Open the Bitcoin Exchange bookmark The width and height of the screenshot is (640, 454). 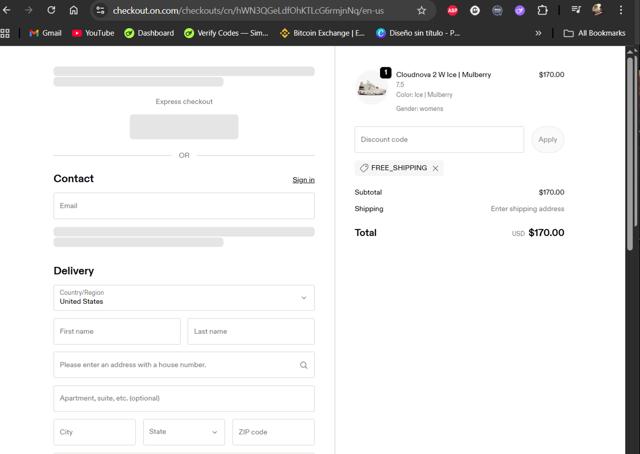(322, 33)
